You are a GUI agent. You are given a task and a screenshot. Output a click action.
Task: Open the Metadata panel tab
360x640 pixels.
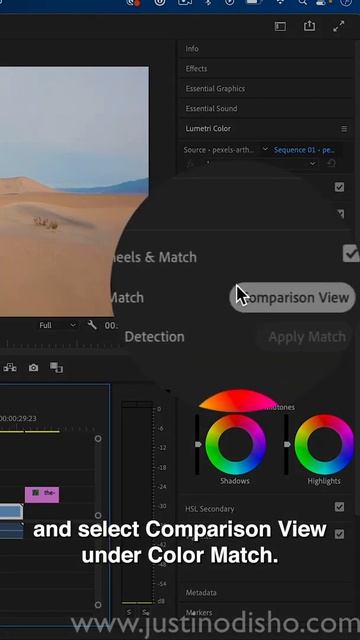point(201,593)
